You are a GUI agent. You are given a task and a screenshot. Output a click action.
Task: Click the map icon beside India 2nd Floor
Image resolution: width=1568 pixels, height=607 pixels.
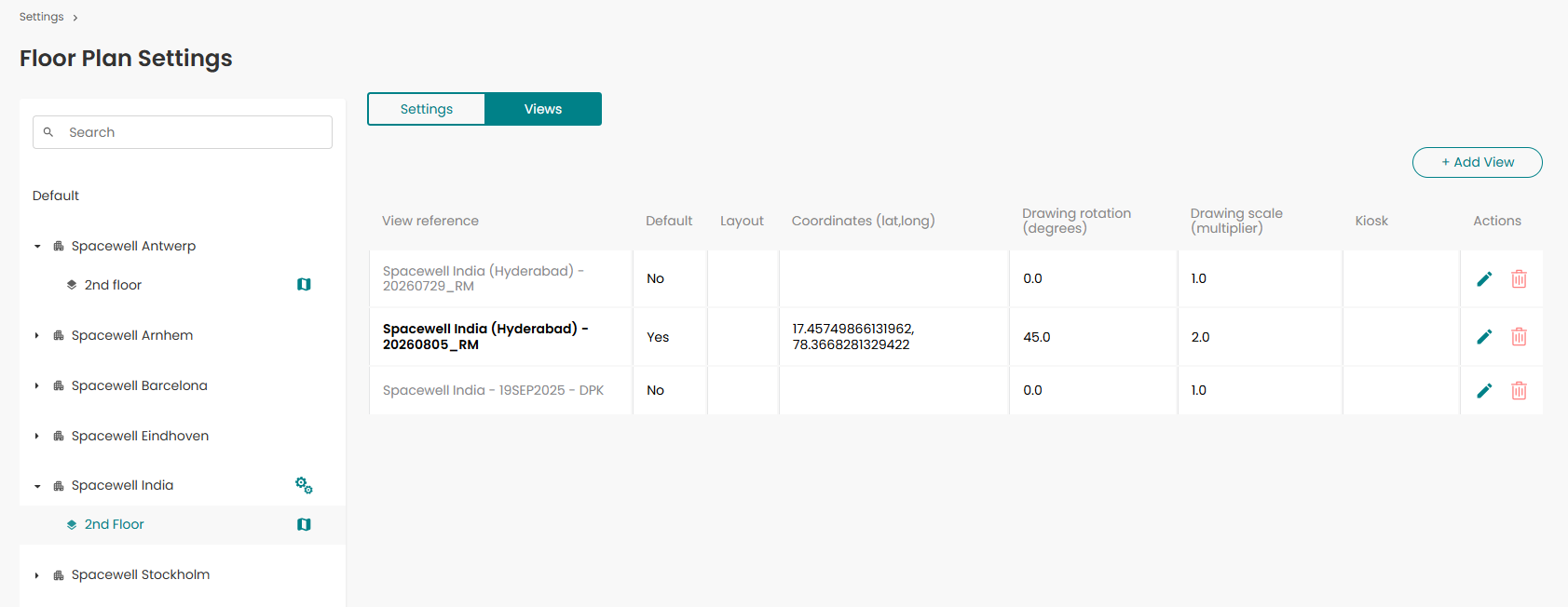304,525
